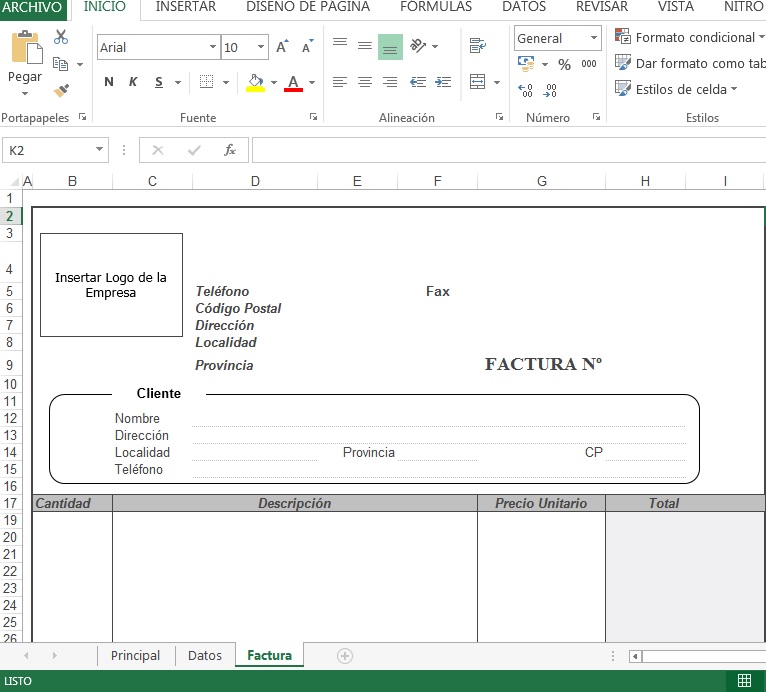This screenshot has width=766, height=692.
Task: Increase indent
Action: pos(443,82)
